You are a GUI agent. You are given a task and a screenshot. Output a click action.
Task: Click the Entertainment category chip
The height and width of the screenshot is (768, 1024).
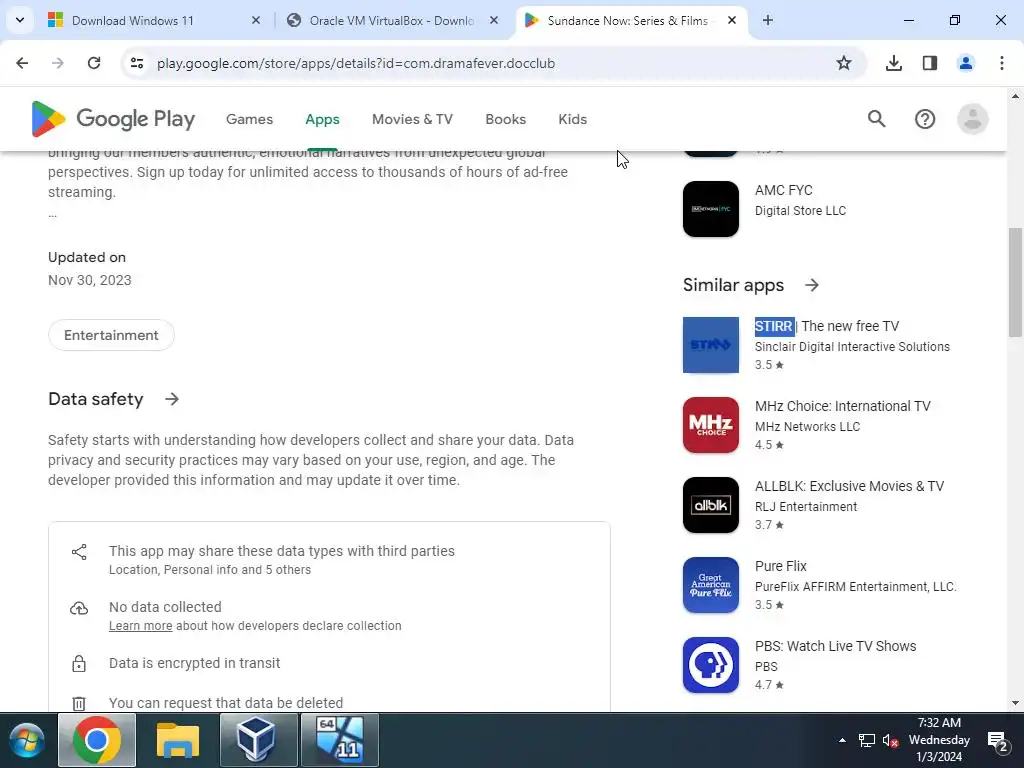click(x=111, y=335)
